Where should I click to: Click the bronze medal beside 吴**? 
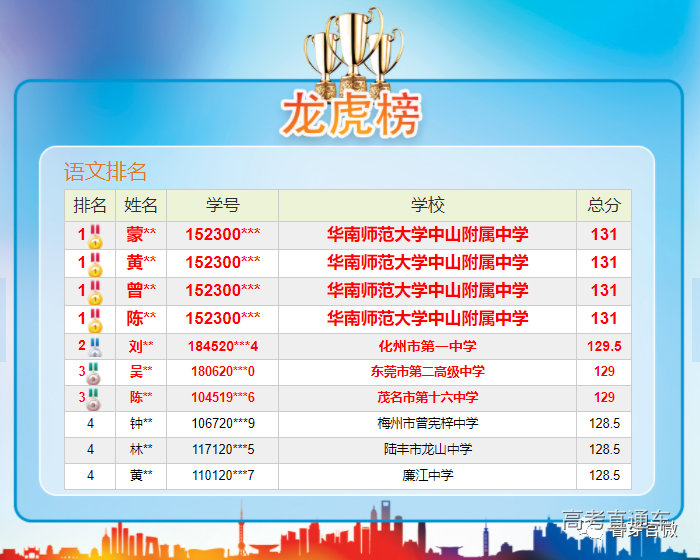pos(96,372)
